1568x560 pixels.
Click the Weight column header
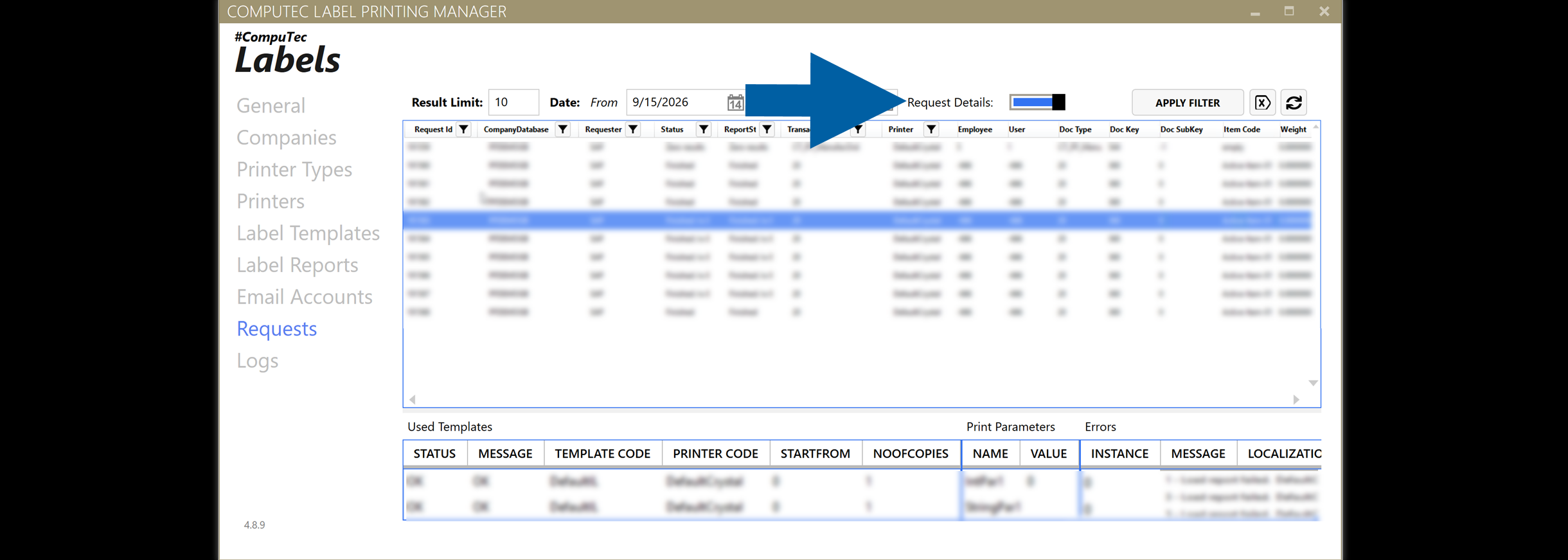point(1293,129)
